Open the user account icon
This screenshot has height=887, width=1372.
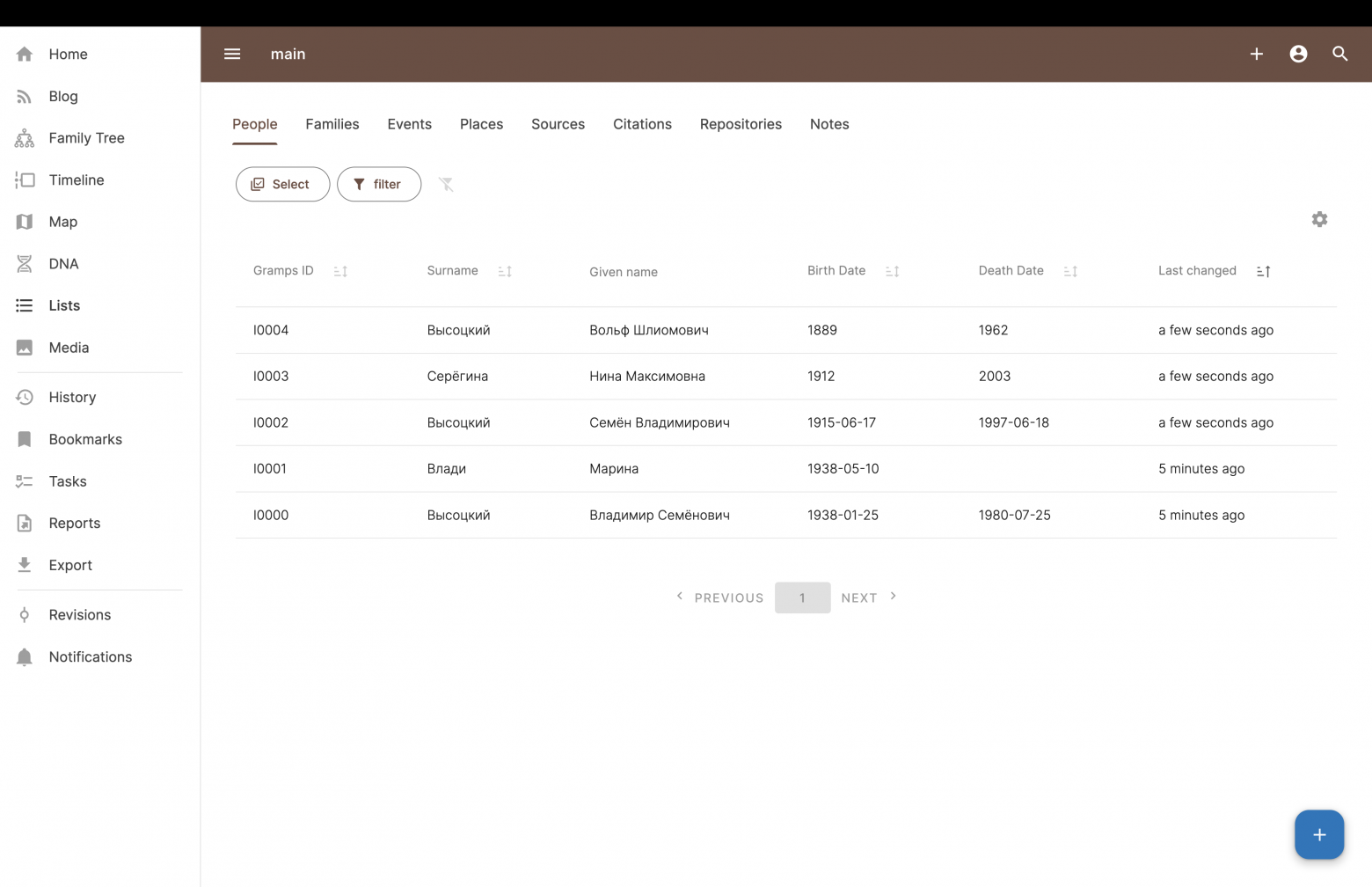[x=1298, y=54]
